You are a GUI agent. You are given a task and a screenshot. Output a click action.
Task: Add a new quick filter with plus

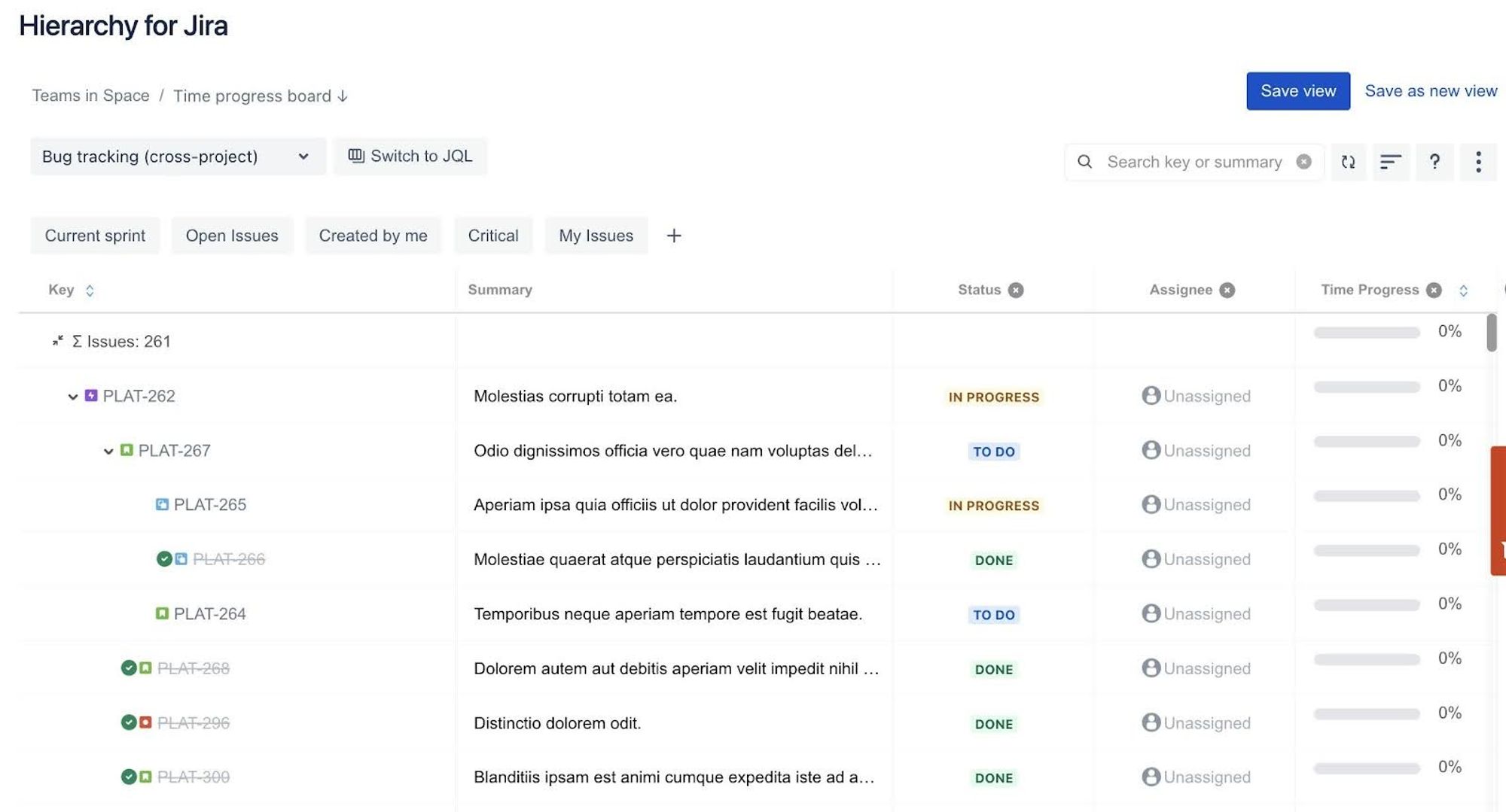pos(674,236)
